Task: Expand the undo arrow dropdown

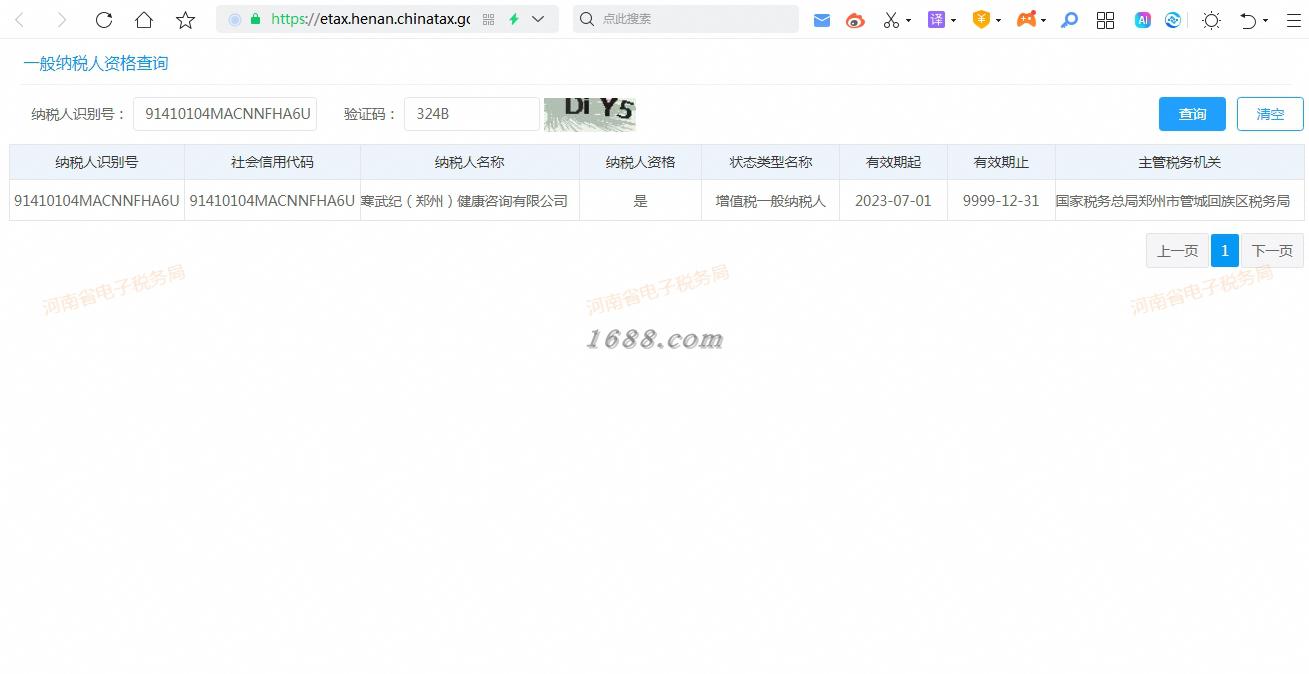Action: (x=1265, y=21)
